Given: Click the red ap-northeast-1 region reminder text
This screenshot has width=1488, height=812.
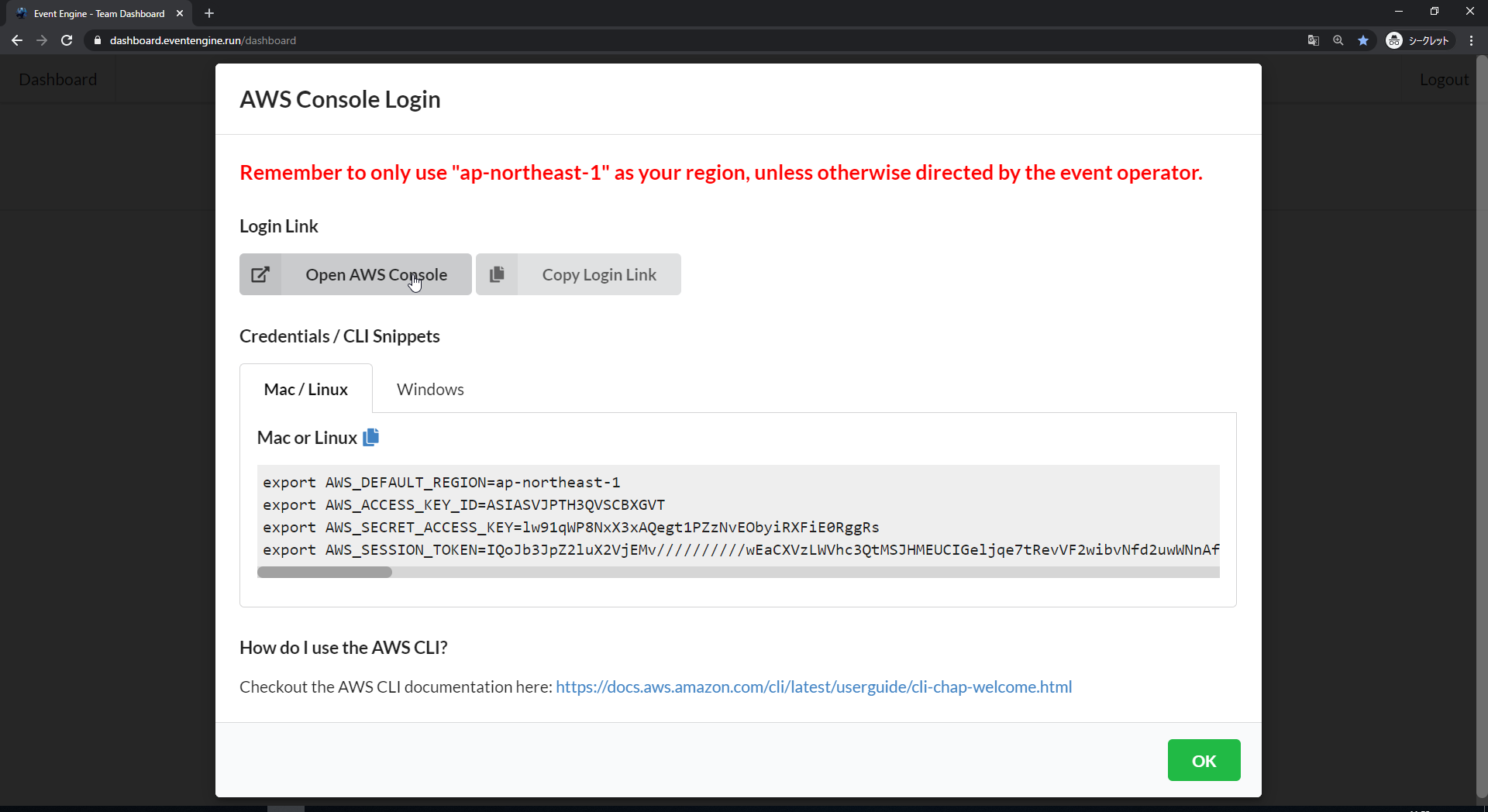Looking at the screenshot, I should (721, 172).
